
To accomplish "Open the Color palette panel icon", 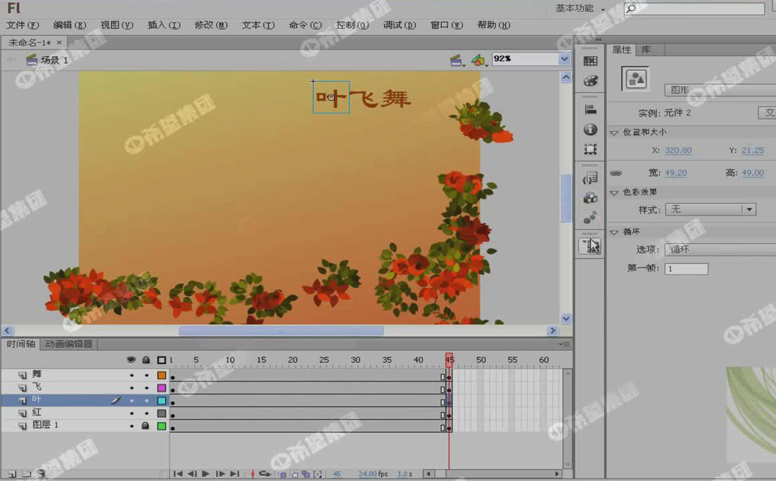I will coord(590,80).
